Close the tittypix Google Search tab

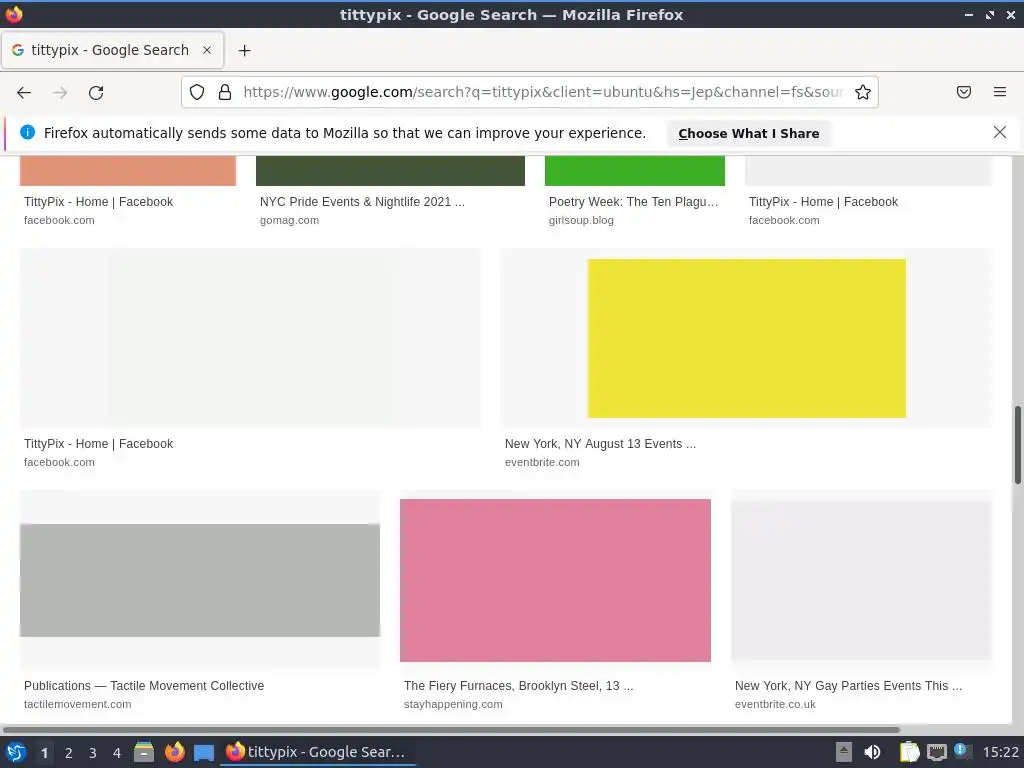click(x=206, y=50)
